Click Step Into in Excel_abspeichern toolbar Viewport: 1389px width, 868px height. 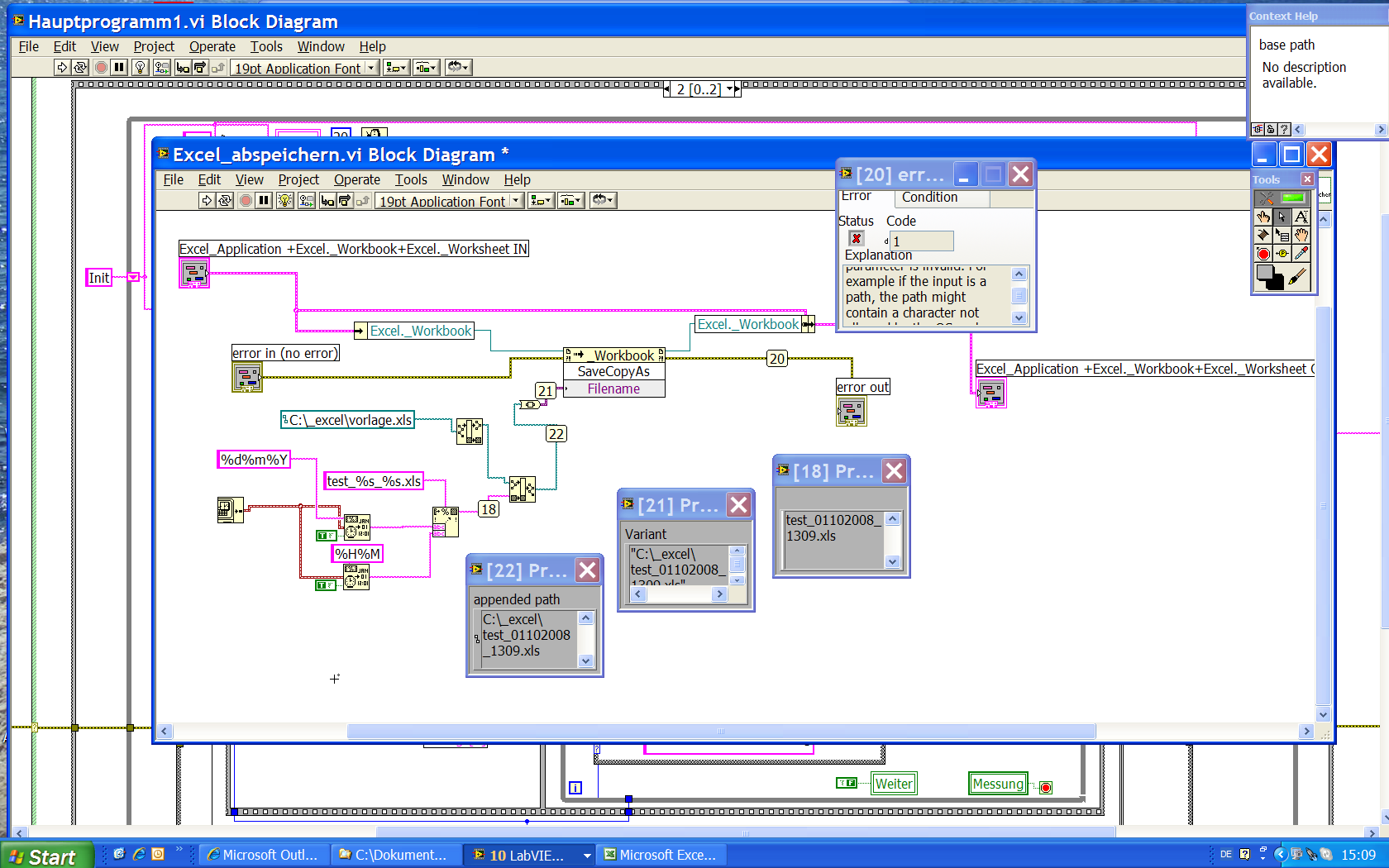click(x=328, y=200)
